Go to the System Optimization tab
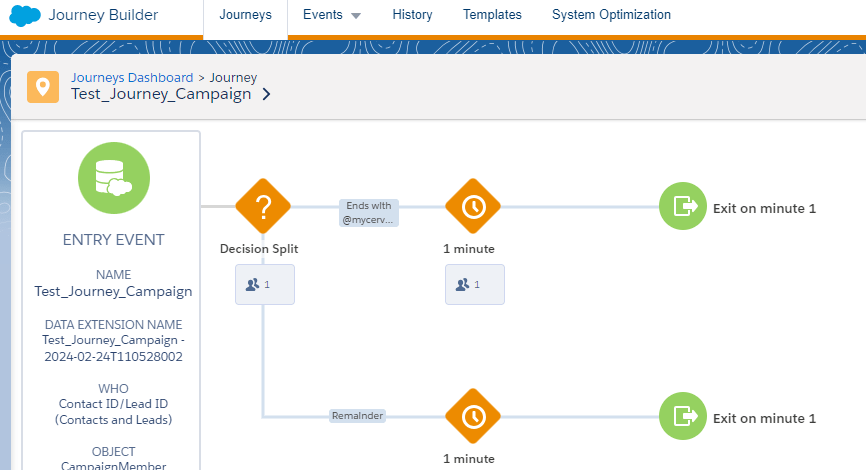 click(x=611, y=15)
